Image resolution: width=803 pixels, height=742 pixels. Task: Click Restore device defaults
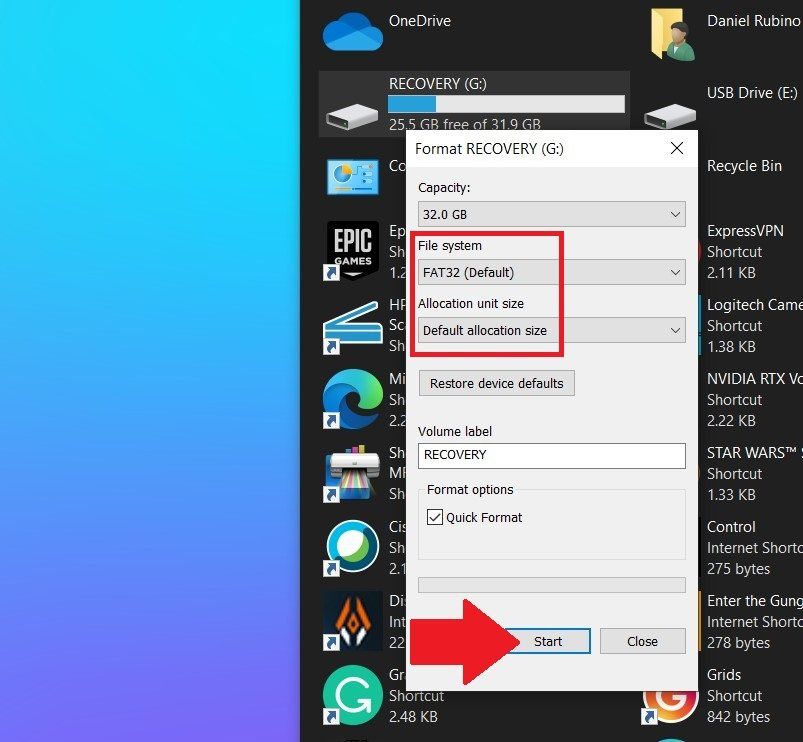[x=496, y=383]
